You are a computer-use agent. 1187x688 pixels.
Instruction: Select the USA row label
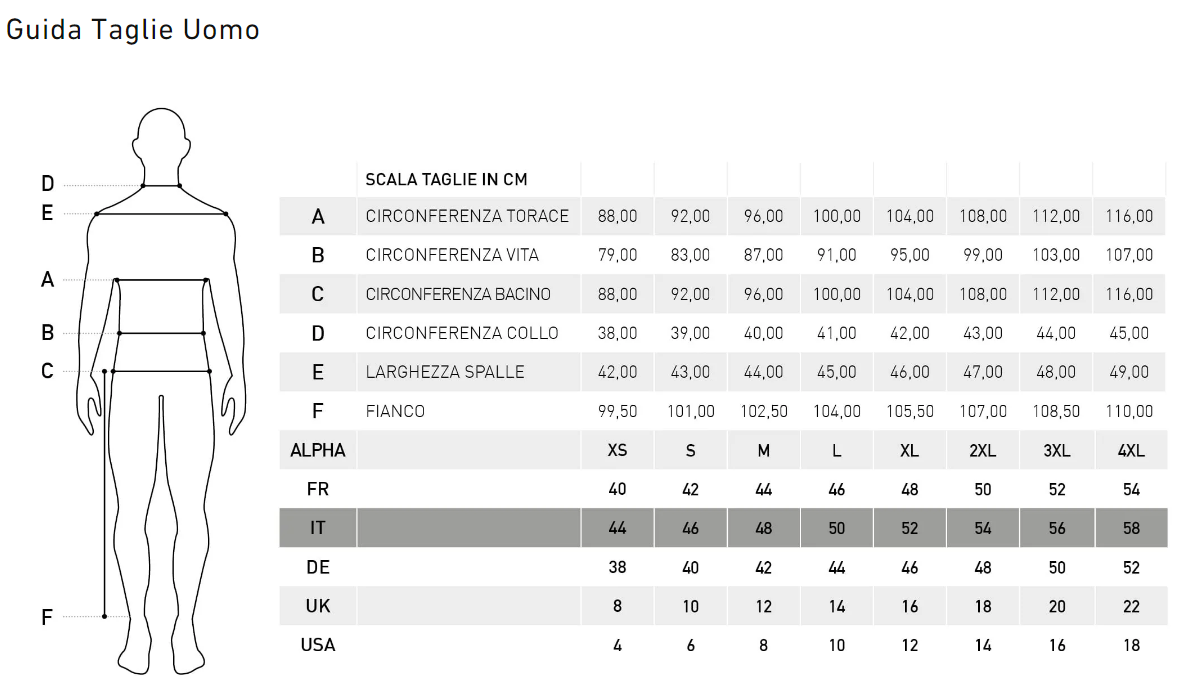coord(318,645)
